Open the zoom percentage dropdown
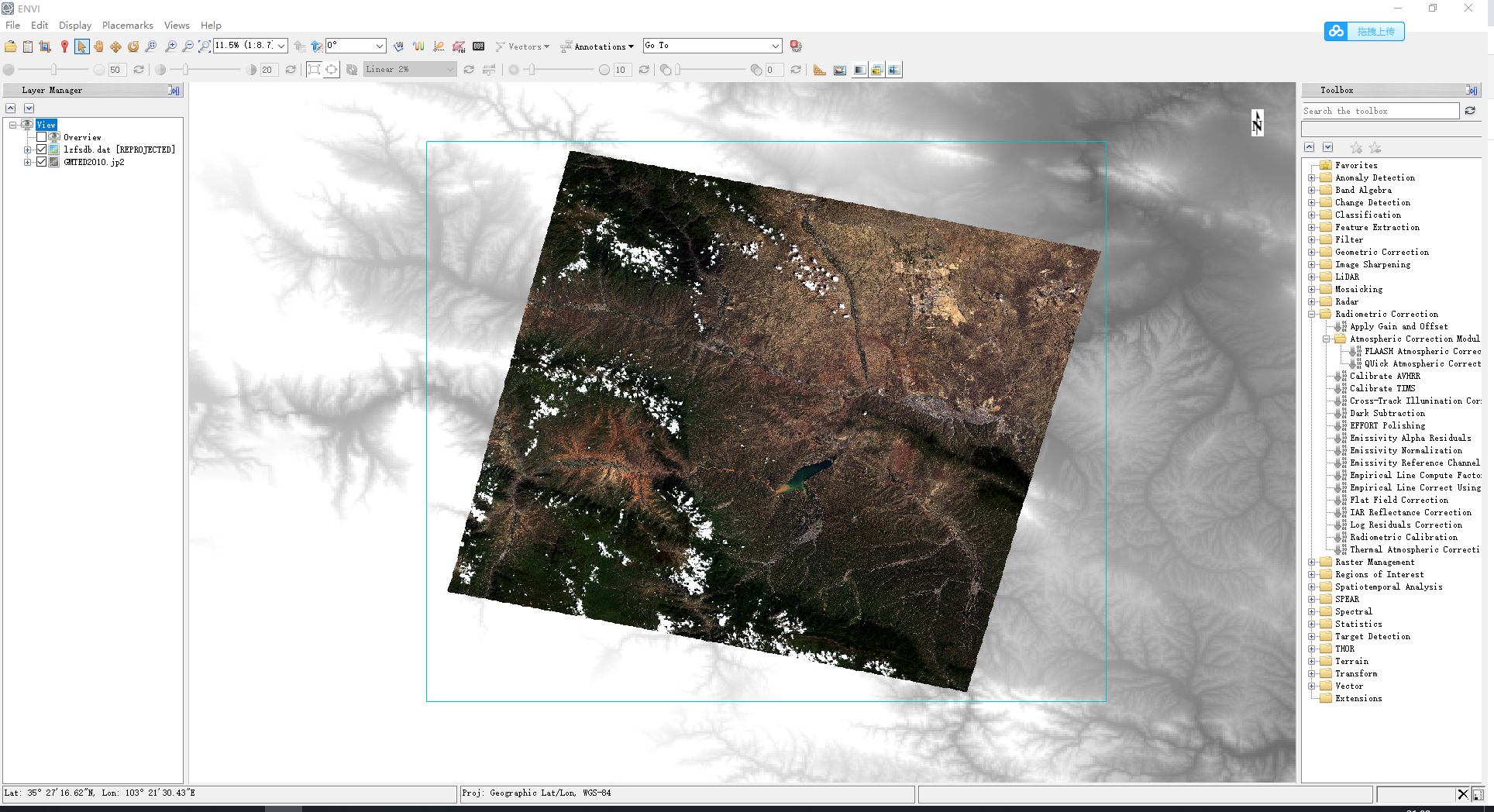 pos(281,46)
